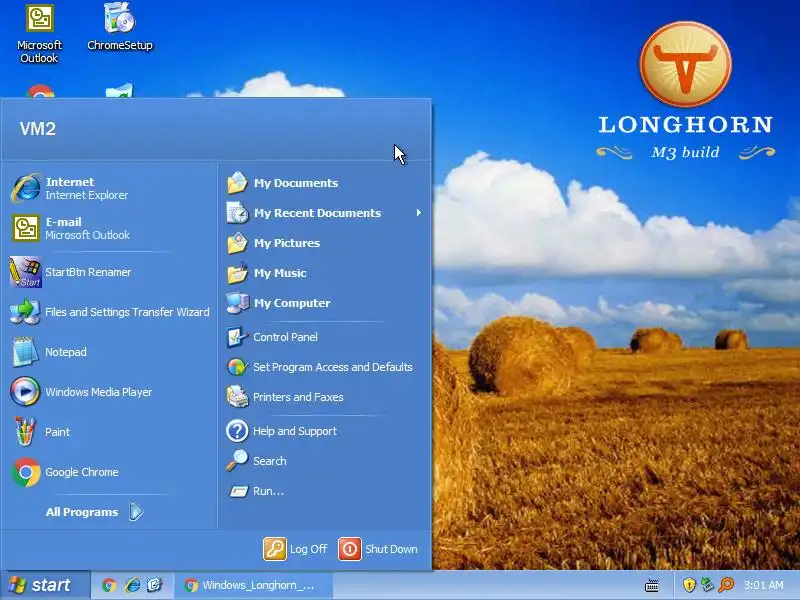This screenshot has width=800, height=600.
Task: Click Chrome icon in Quick Launch bar
Action: tap(109, 585)
